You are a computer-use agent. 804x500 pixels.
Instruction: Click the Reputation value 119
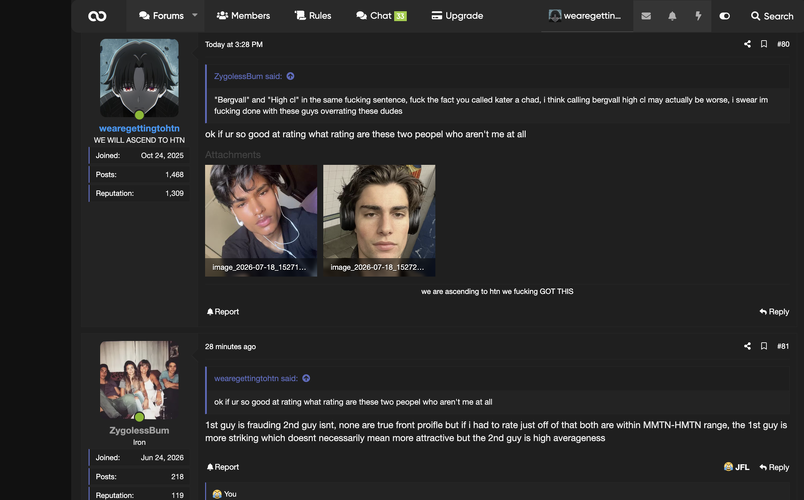(177, 495)
